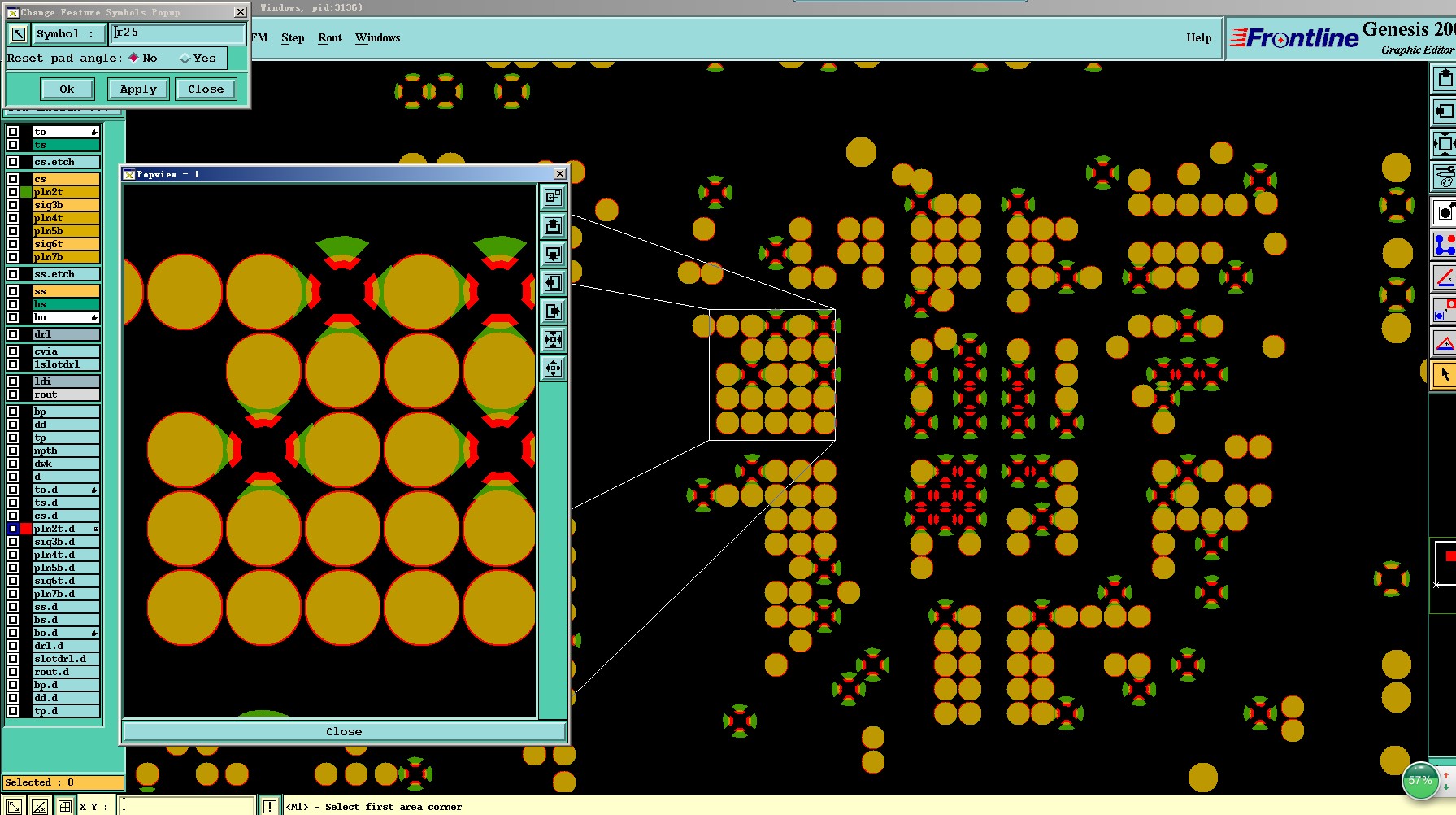Open the wrench and palette settings icon
Viewport: 1456px width, 815px height.
pyautogui.click(x=1444, y=176)
